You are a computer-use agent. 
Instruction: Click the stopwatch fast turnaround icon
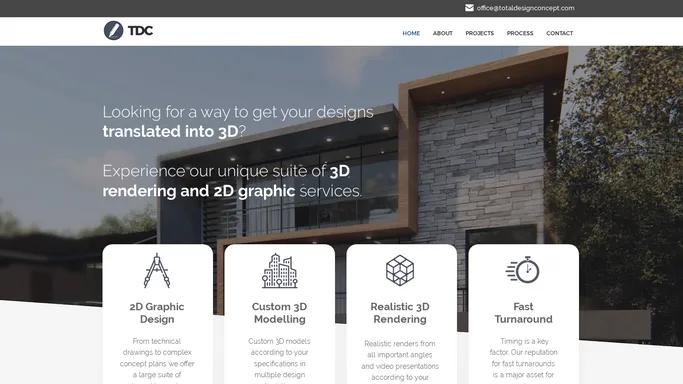[523, 270]
